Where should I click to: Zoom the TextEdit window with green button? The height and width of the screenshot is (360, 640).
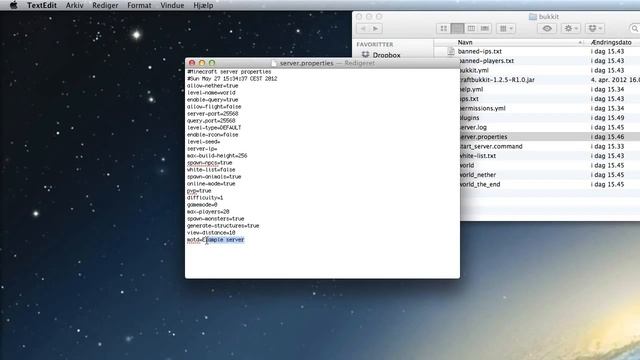[x=211, y=63]
